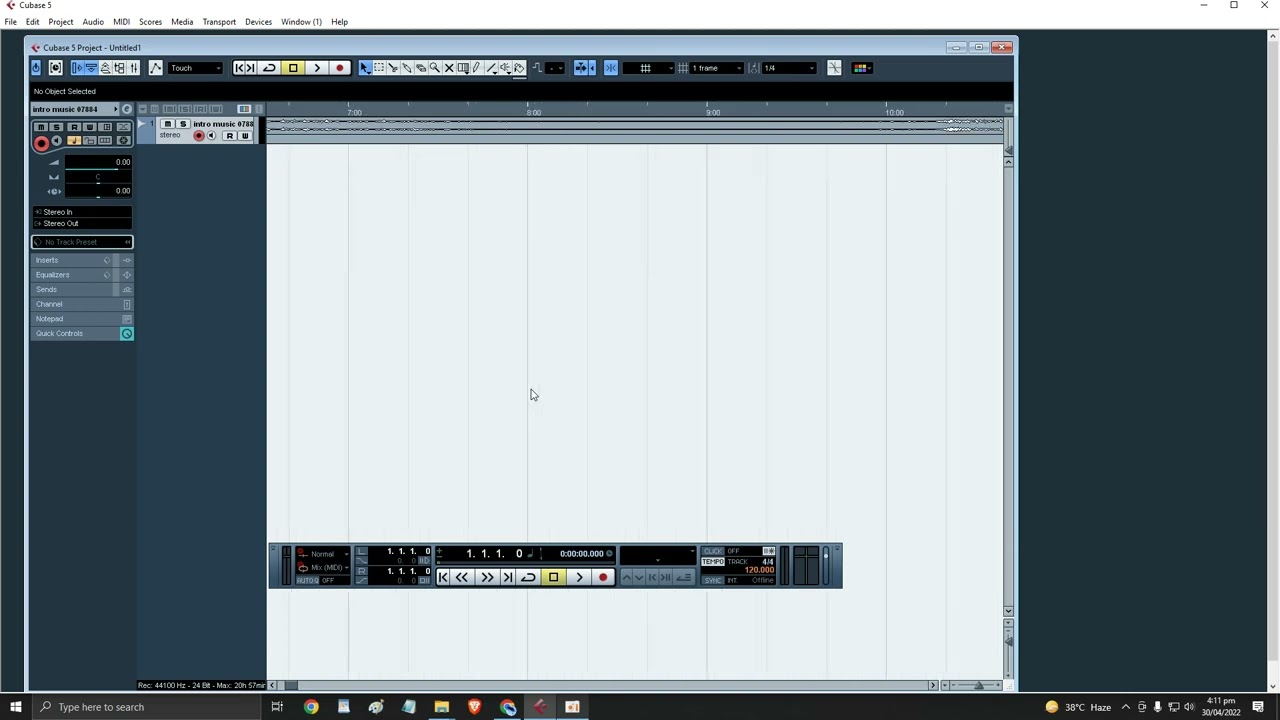1280x720 pixels.
Task: Open the Pool window icon
Action: pyautogui.click(x=119, y=68)
